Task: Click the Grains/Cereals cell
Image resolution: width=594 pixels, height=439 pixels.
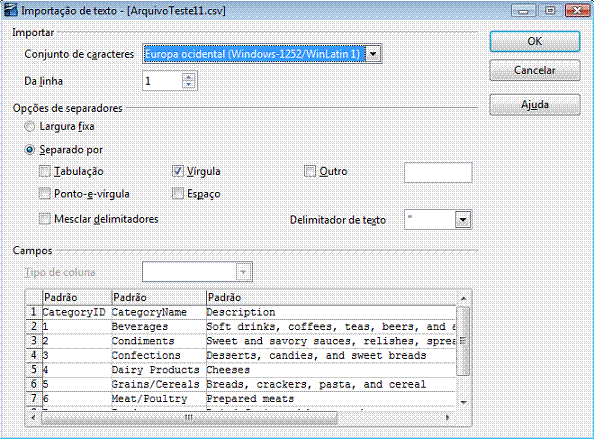Action: pos(159,384)
